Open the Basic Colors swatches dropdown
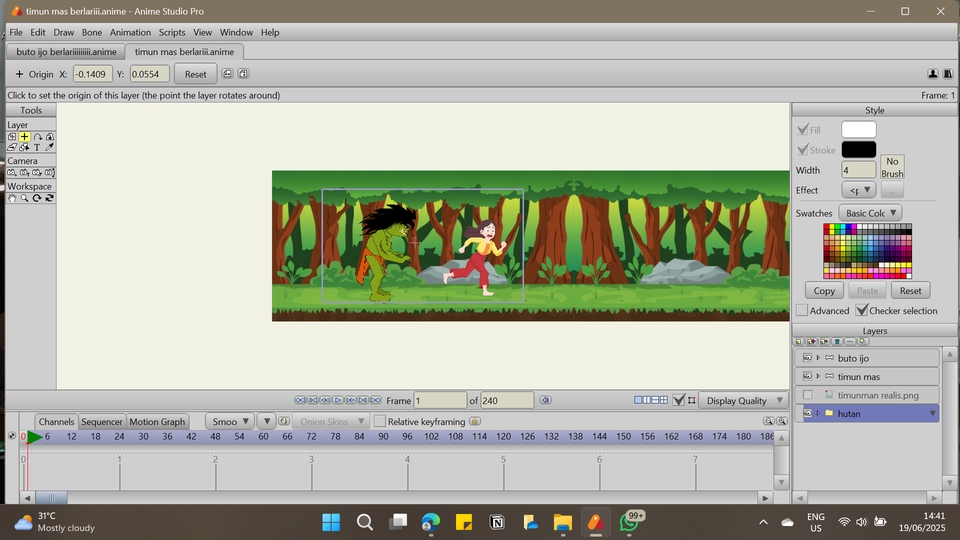 pyautogui.click(x=870, y=213)
